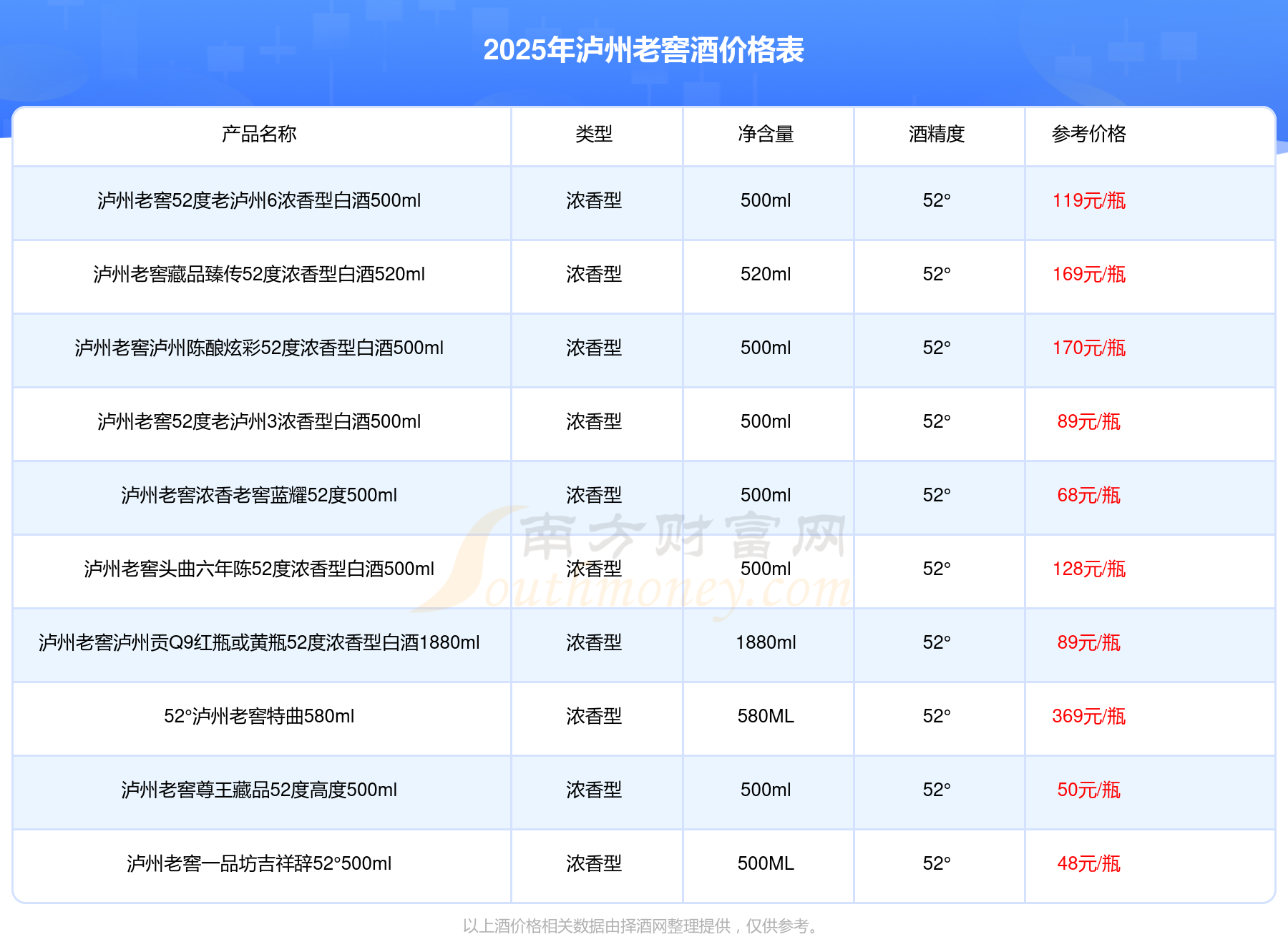Select the "参考价格" column header
This screenshot has height=937, width=1288.
point(1089,134)
